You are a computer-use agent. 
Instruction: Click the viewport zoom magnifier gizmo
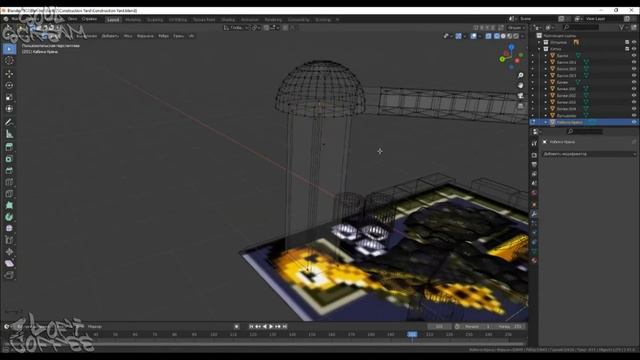point(520,76)
